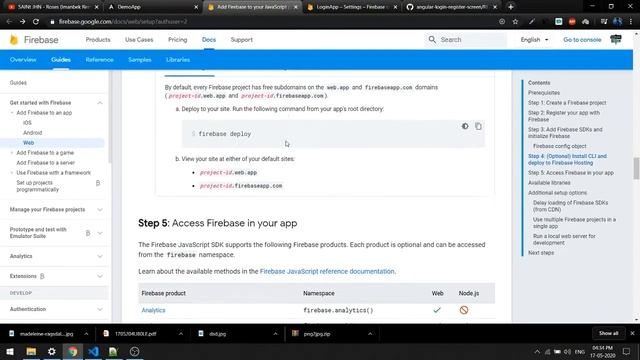Open the Support menu item
The height and width of the screenshot is (360, 640).
click(242, 40)
